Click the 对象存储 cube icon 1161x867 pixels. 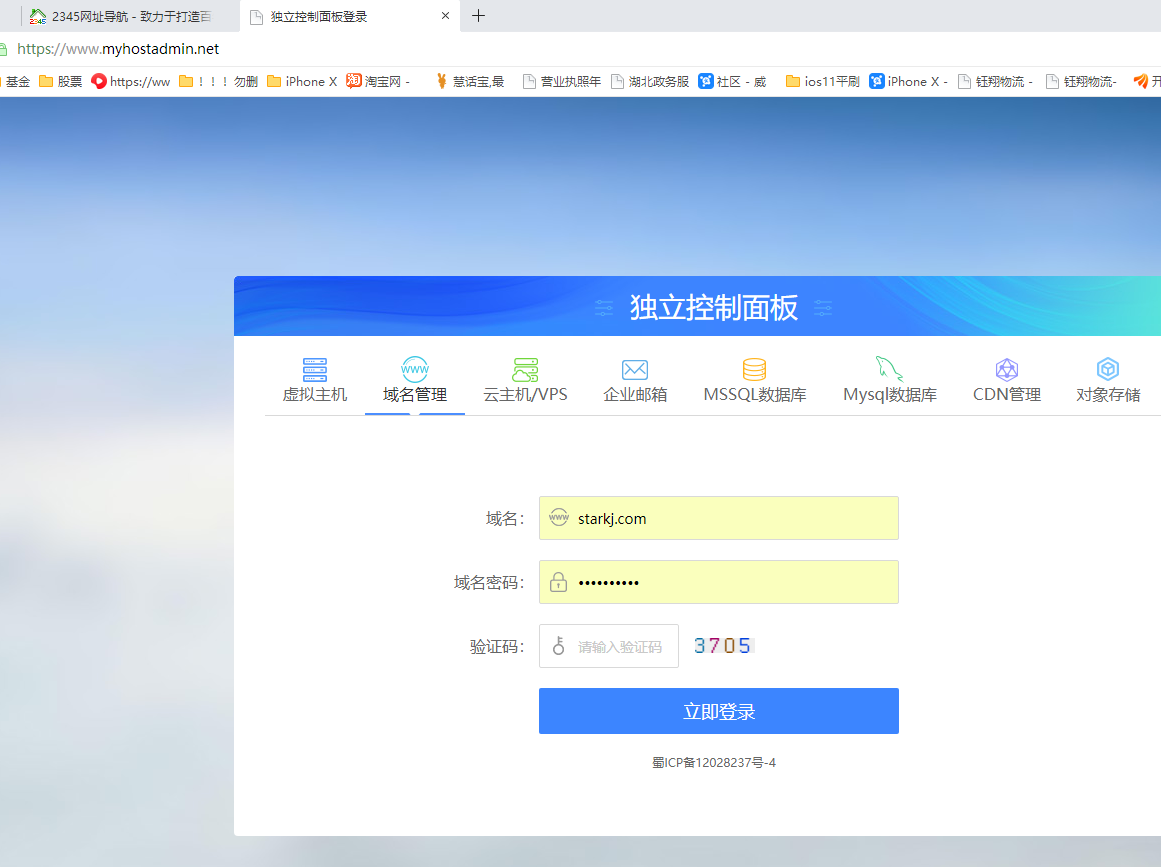(1108, 369)
